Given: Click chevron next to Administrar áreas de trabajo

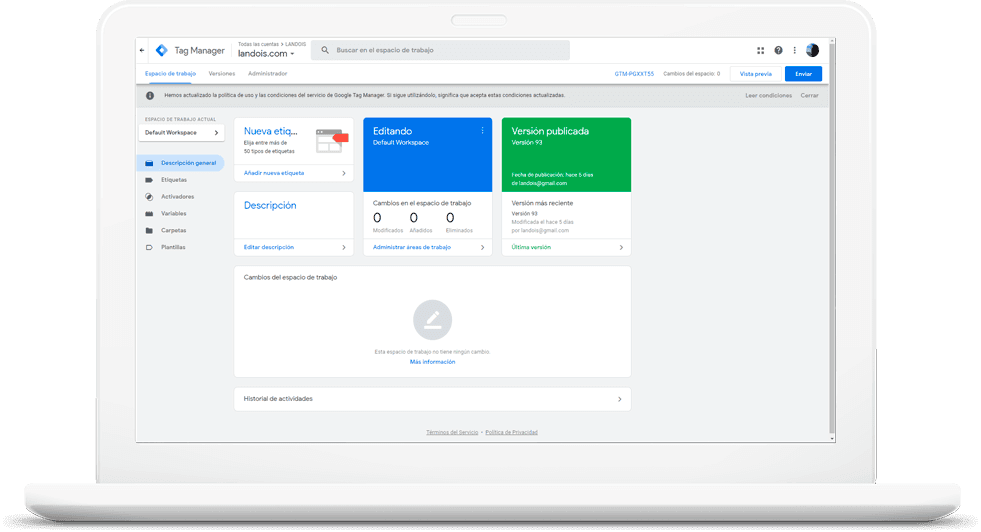Looking at the screenshot, I should (x=482, y=248).
